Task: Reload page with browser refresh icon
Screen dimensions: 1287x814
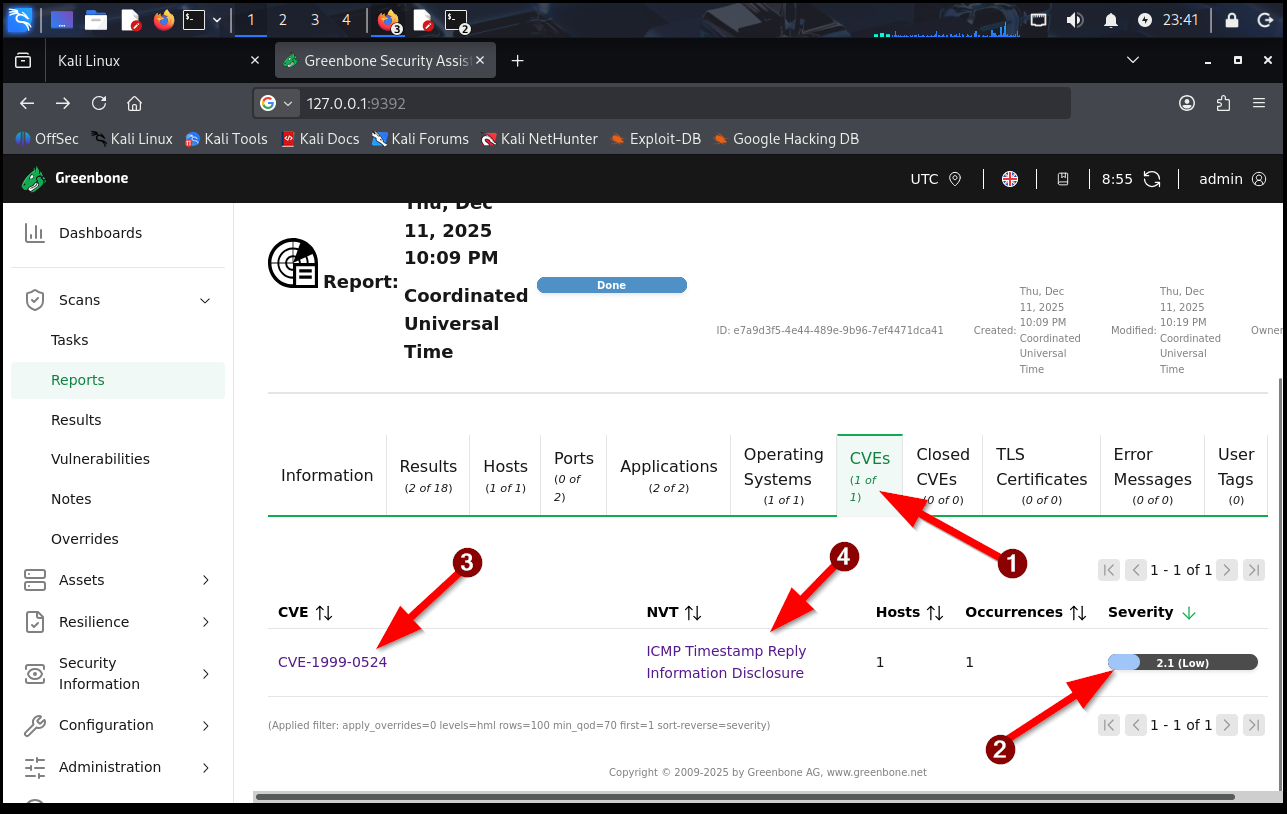Action: (x=98, y=103)
